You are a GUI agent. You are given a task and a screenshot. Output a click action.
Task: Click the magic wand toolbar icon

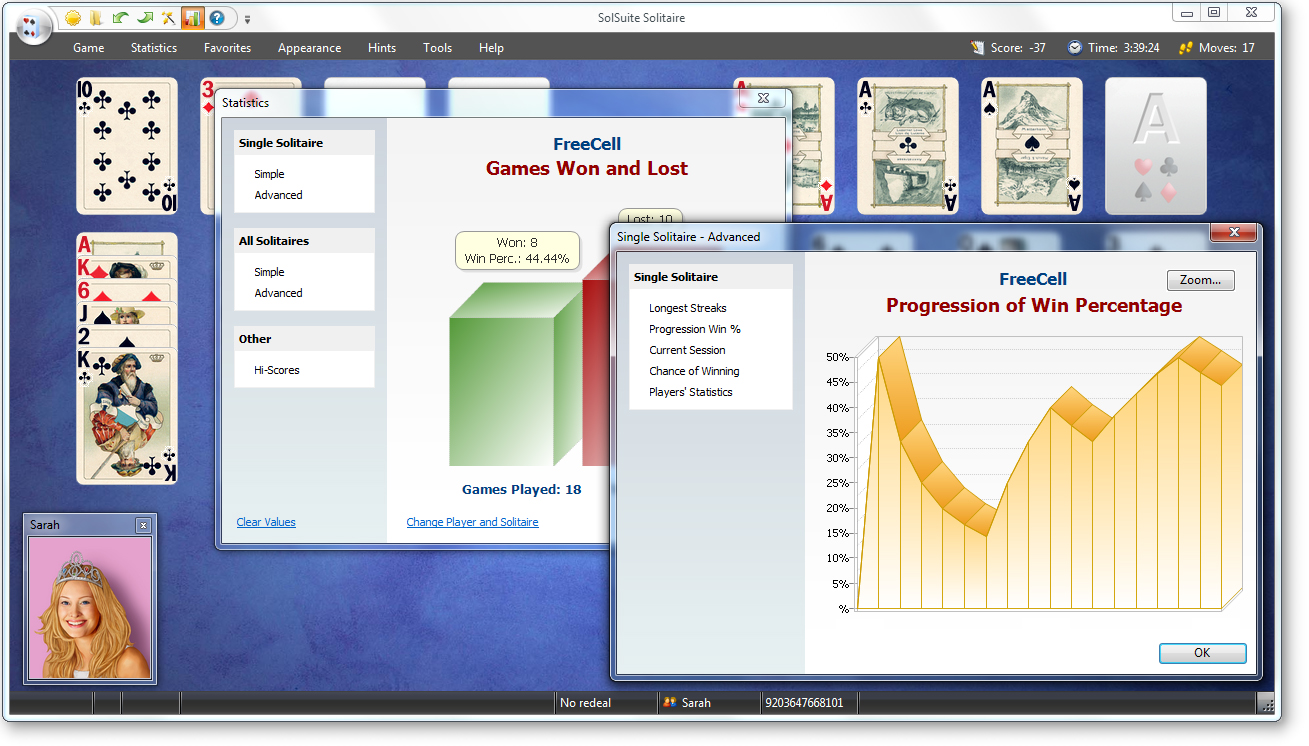coord(168,18)
